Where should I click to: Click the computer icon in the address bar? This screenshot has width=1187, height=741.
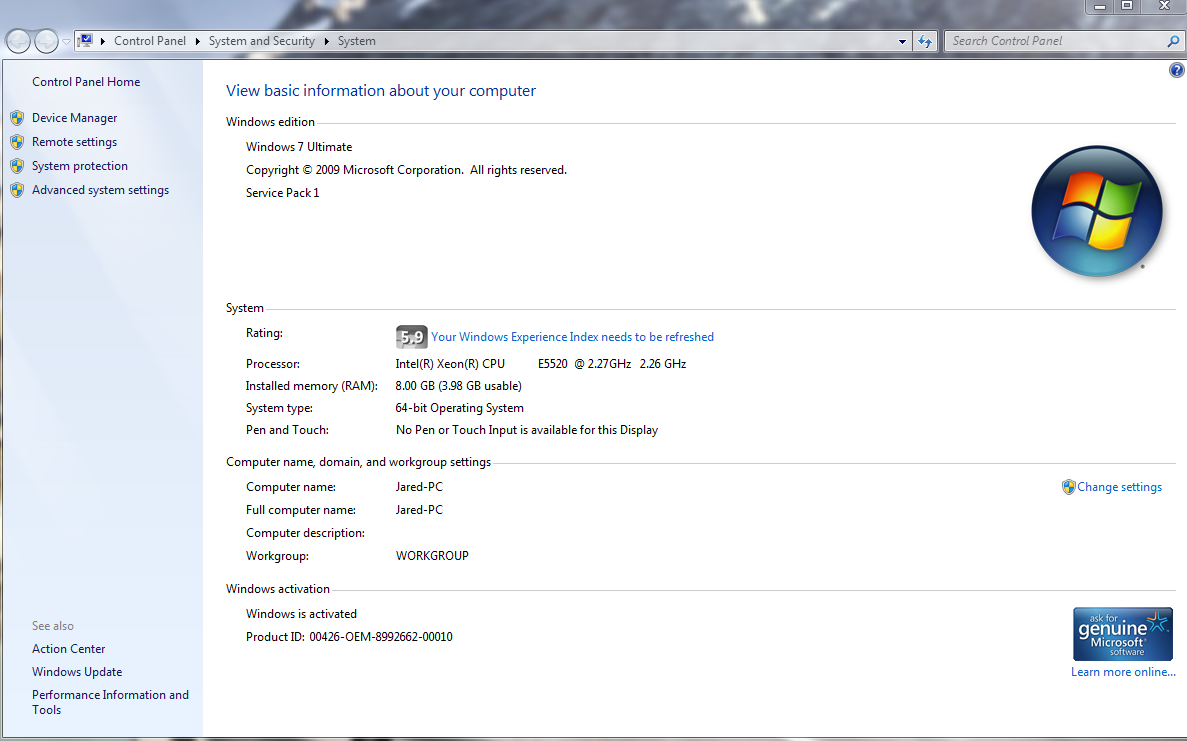[86, 40]
